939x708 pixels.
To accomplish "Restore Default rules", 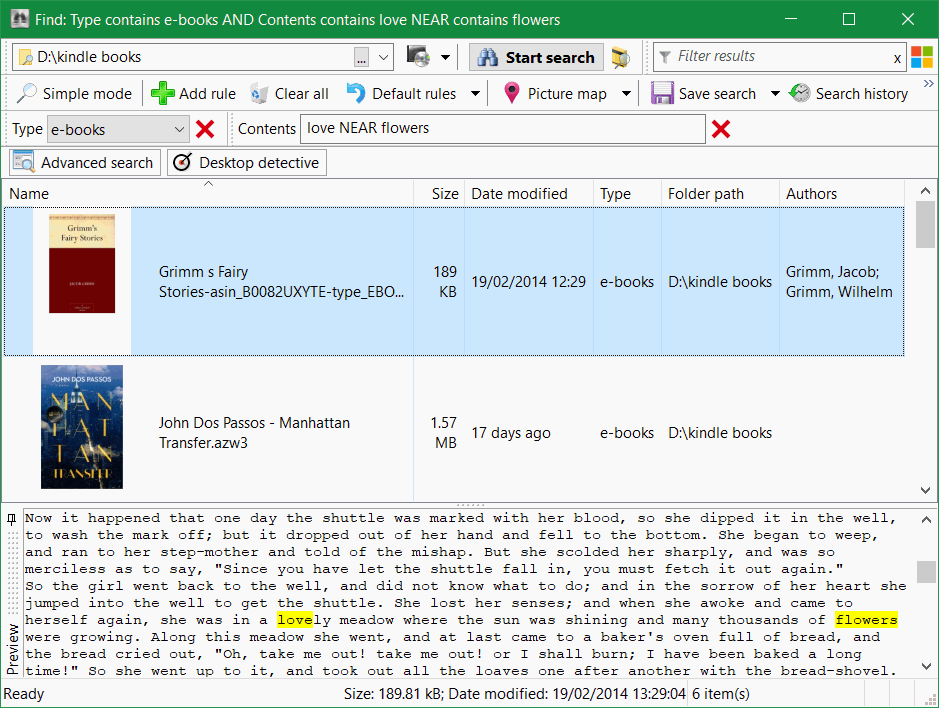I will [401, 94].
